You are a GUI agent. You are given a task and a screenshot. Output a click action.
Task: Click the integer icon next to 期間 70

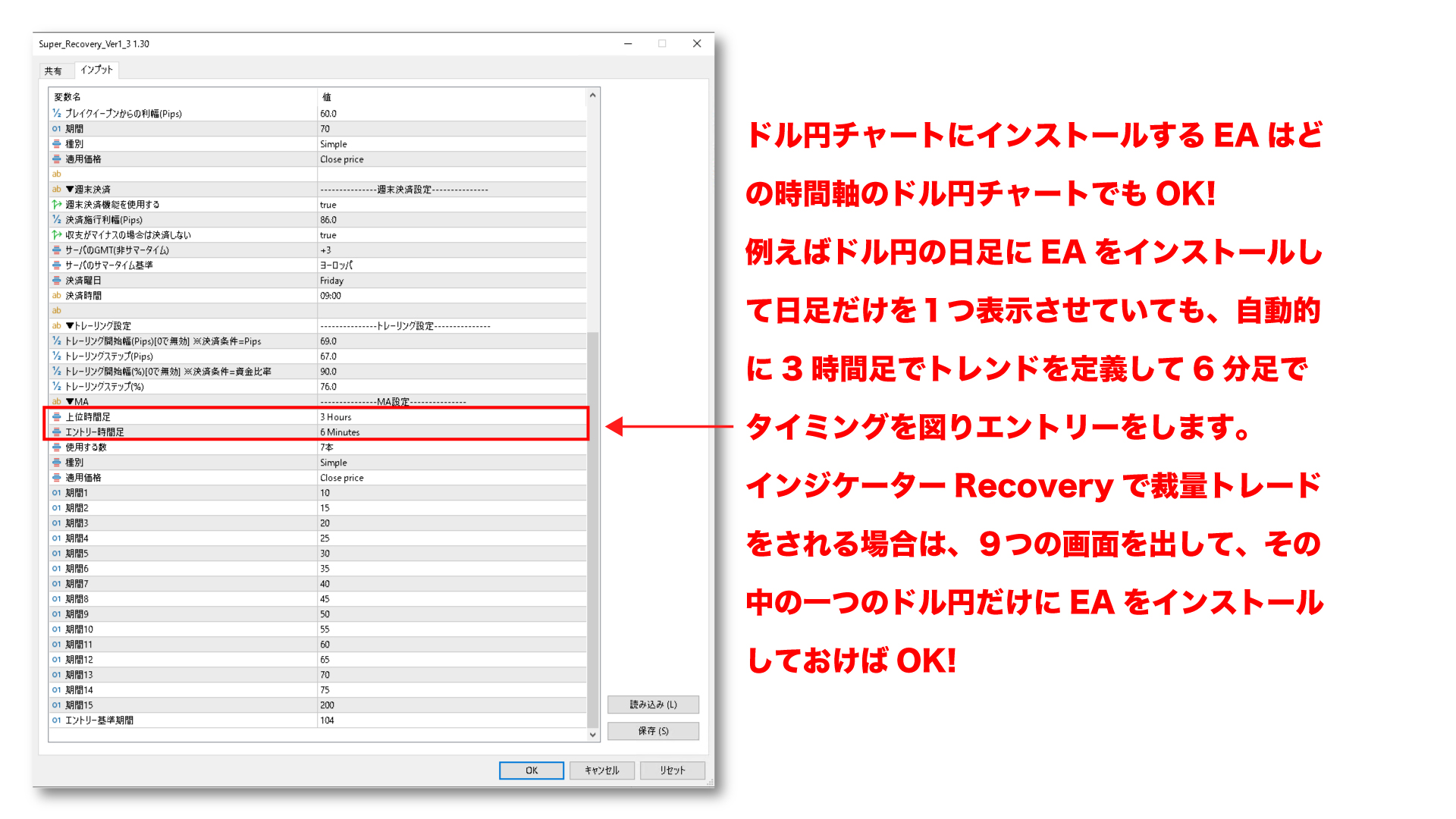pos(57,129)
